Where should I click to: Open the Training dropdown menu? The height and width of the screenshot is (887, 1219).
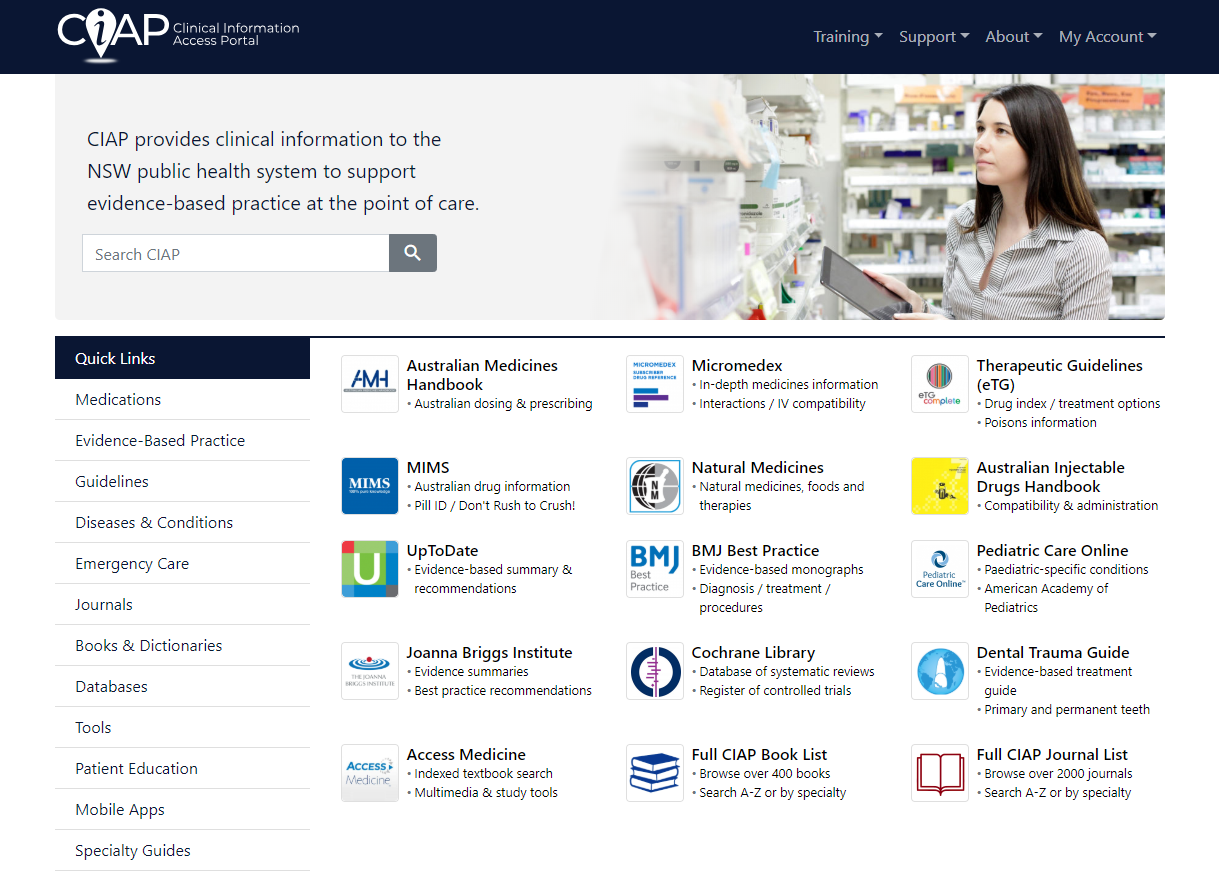coord(847,36)
